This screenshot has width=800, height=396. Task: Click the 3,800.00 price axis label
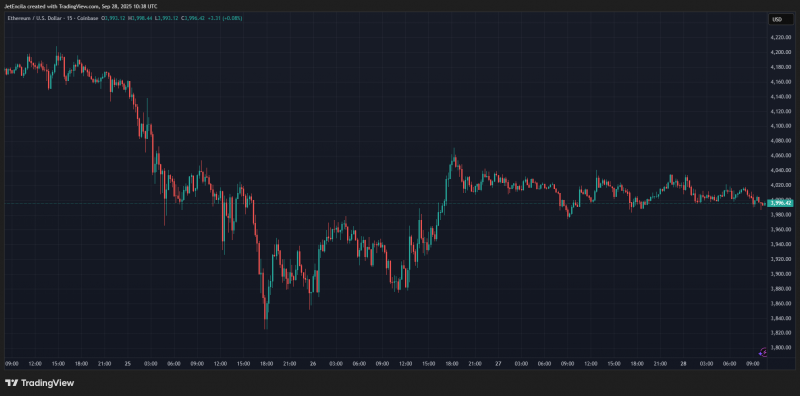point(781,348)
